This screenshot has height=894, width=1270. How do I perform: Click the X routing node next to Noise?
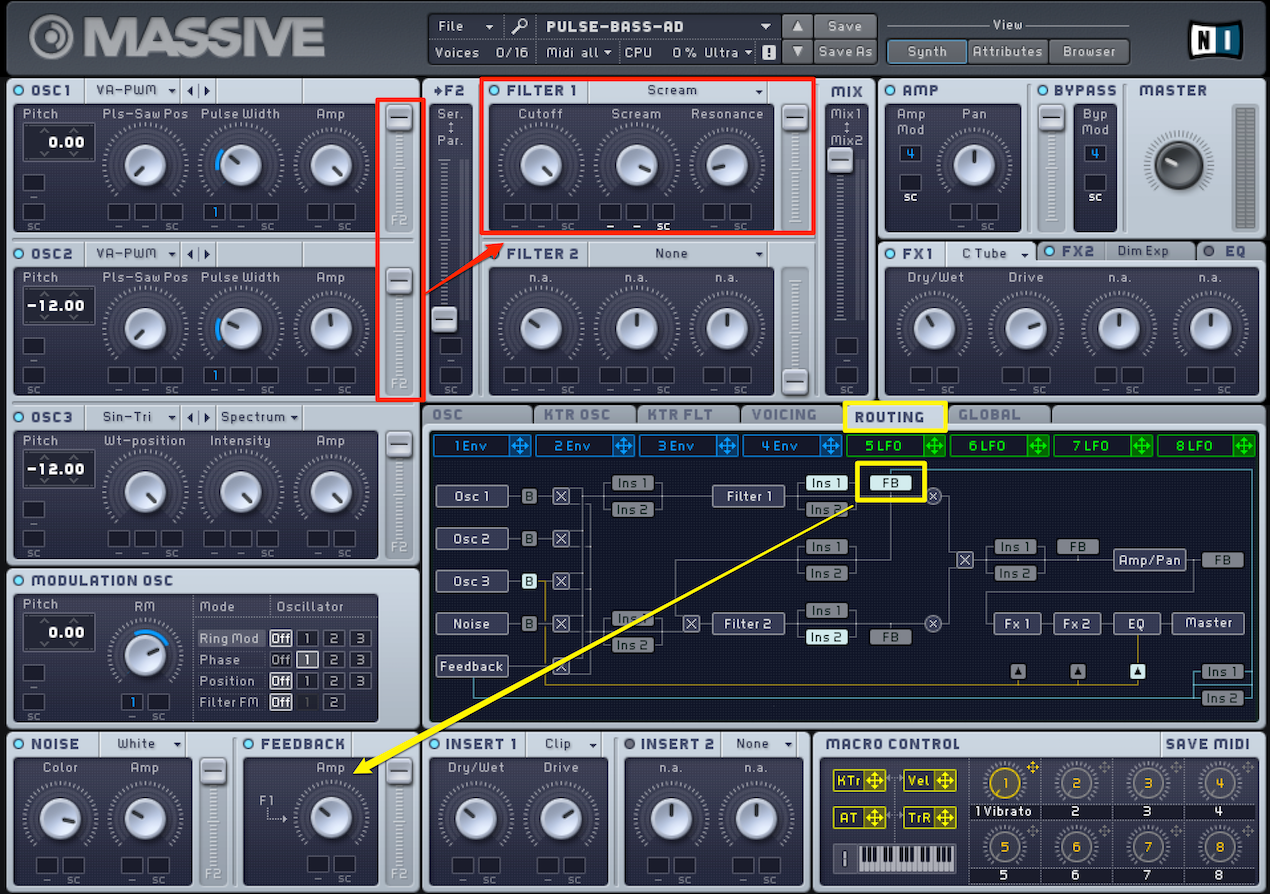tap(562, 624)
